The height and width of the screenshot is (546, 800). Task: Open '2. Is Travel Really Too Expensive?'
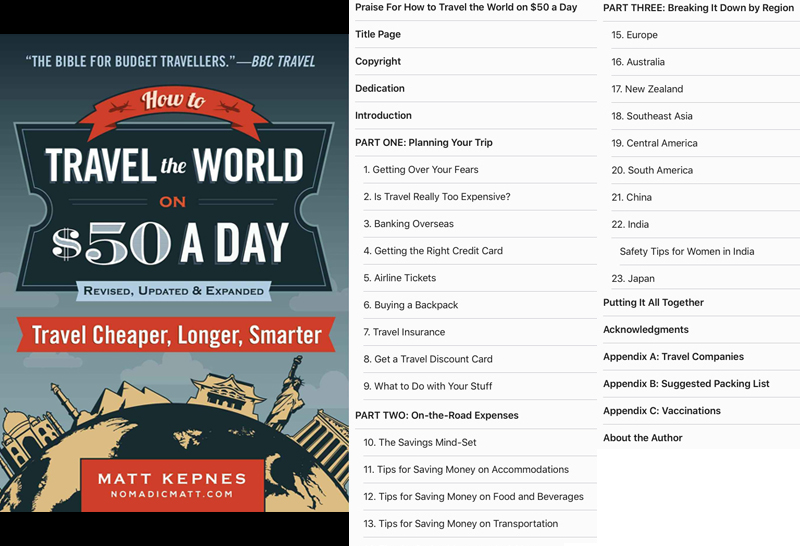pos(480,196)
